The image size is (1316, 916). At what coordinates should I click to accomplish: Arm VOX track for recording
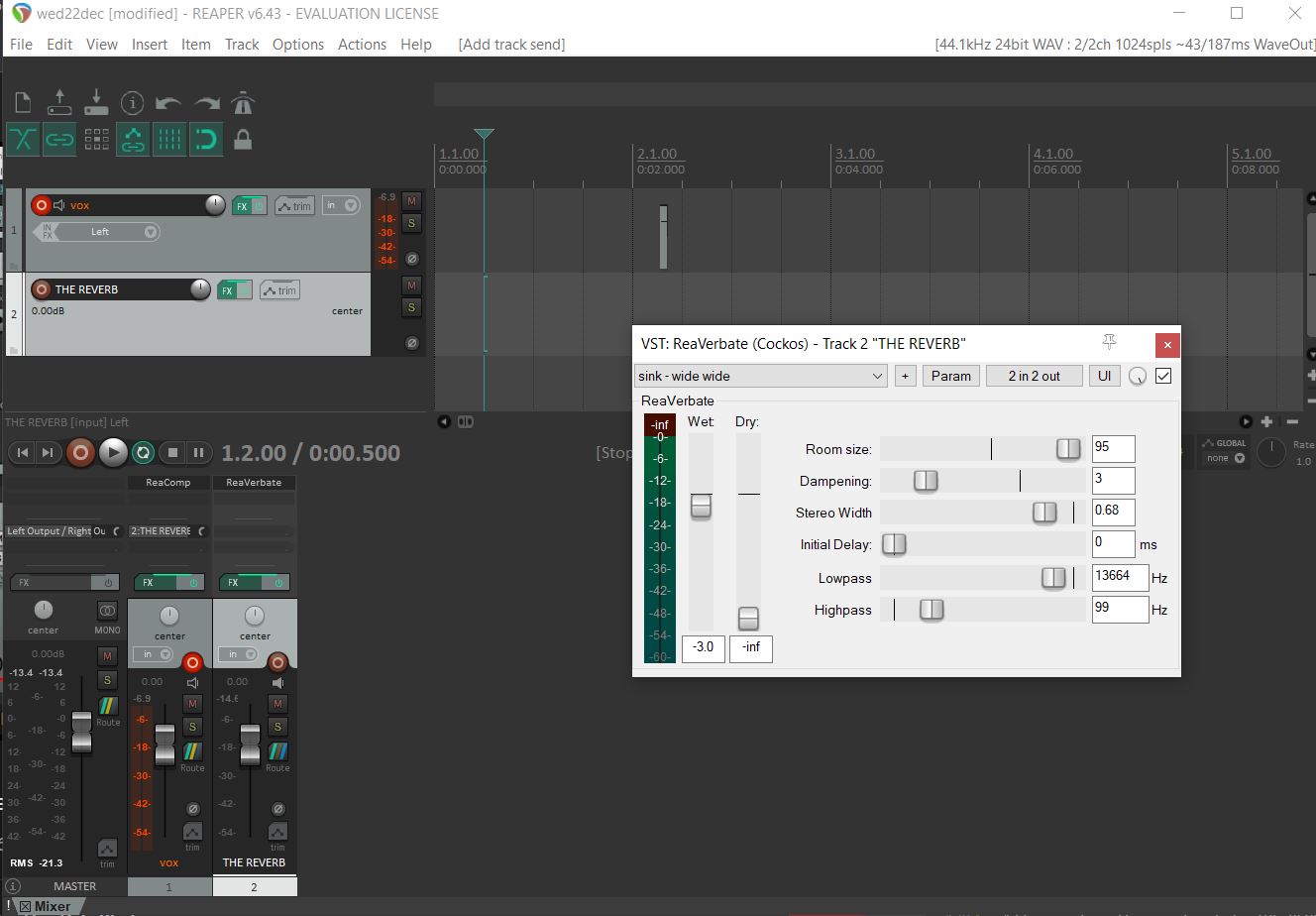[41, 205]
